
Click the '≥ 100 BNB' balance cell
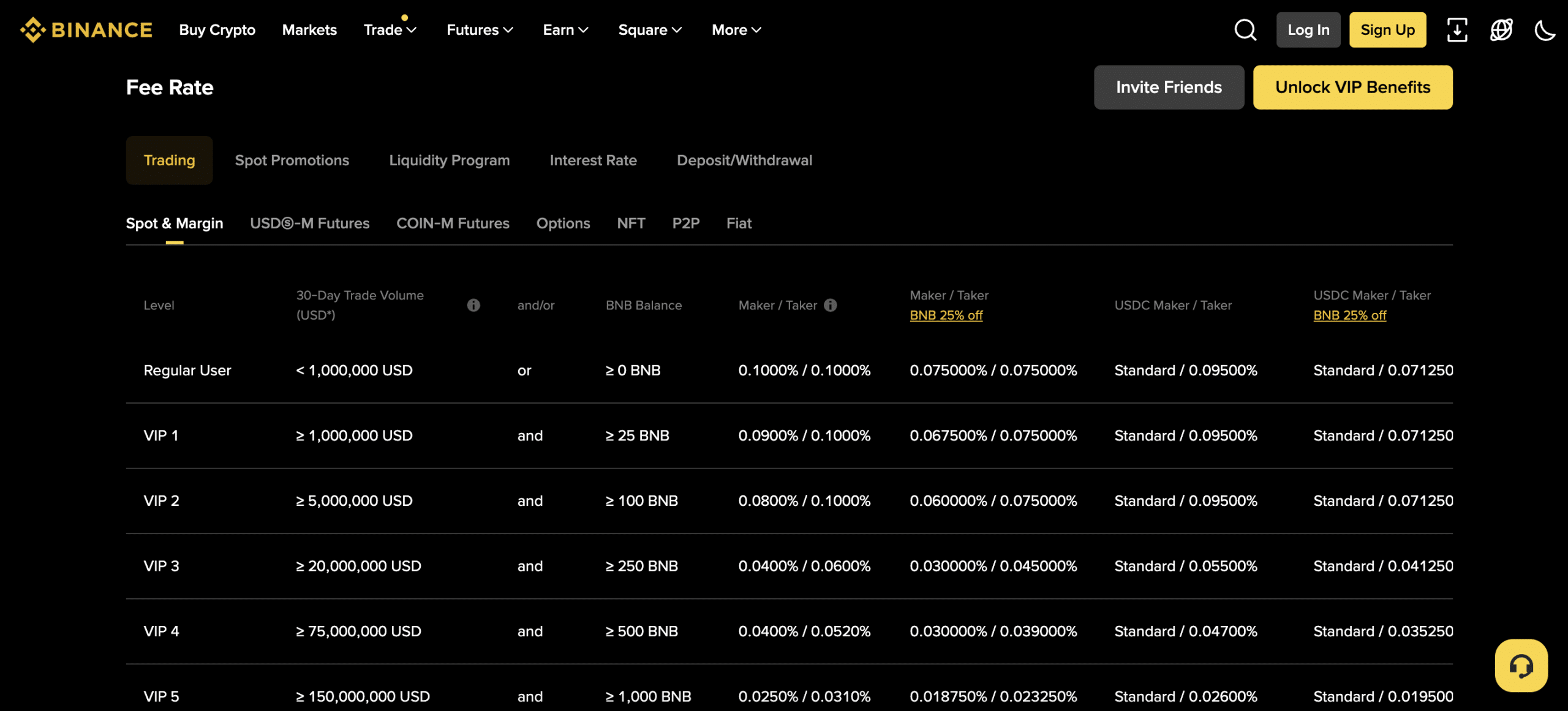641,500
